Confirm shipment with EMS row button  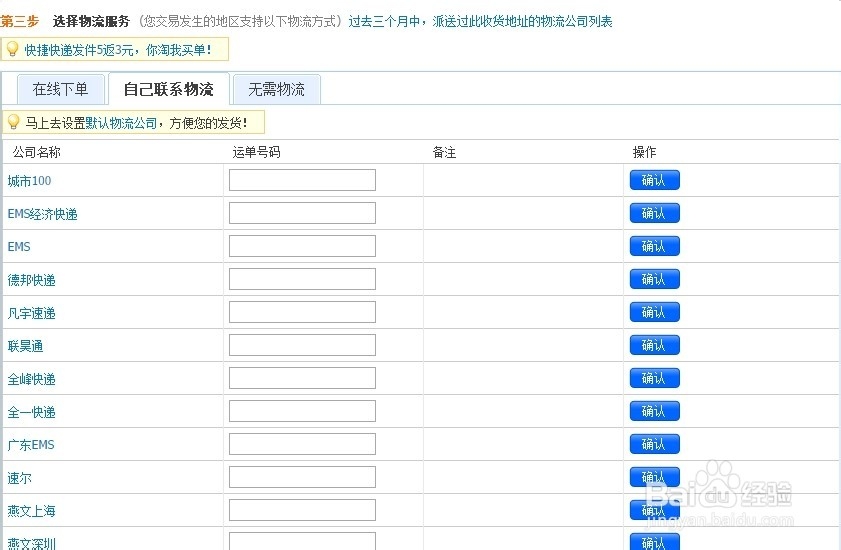654,246
